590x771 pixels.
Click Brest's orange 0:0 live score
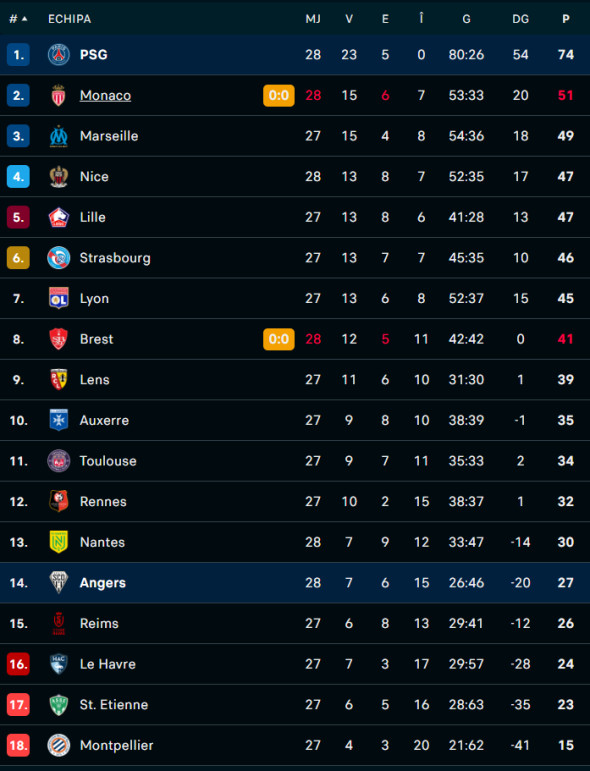click(x=279, y=339)
